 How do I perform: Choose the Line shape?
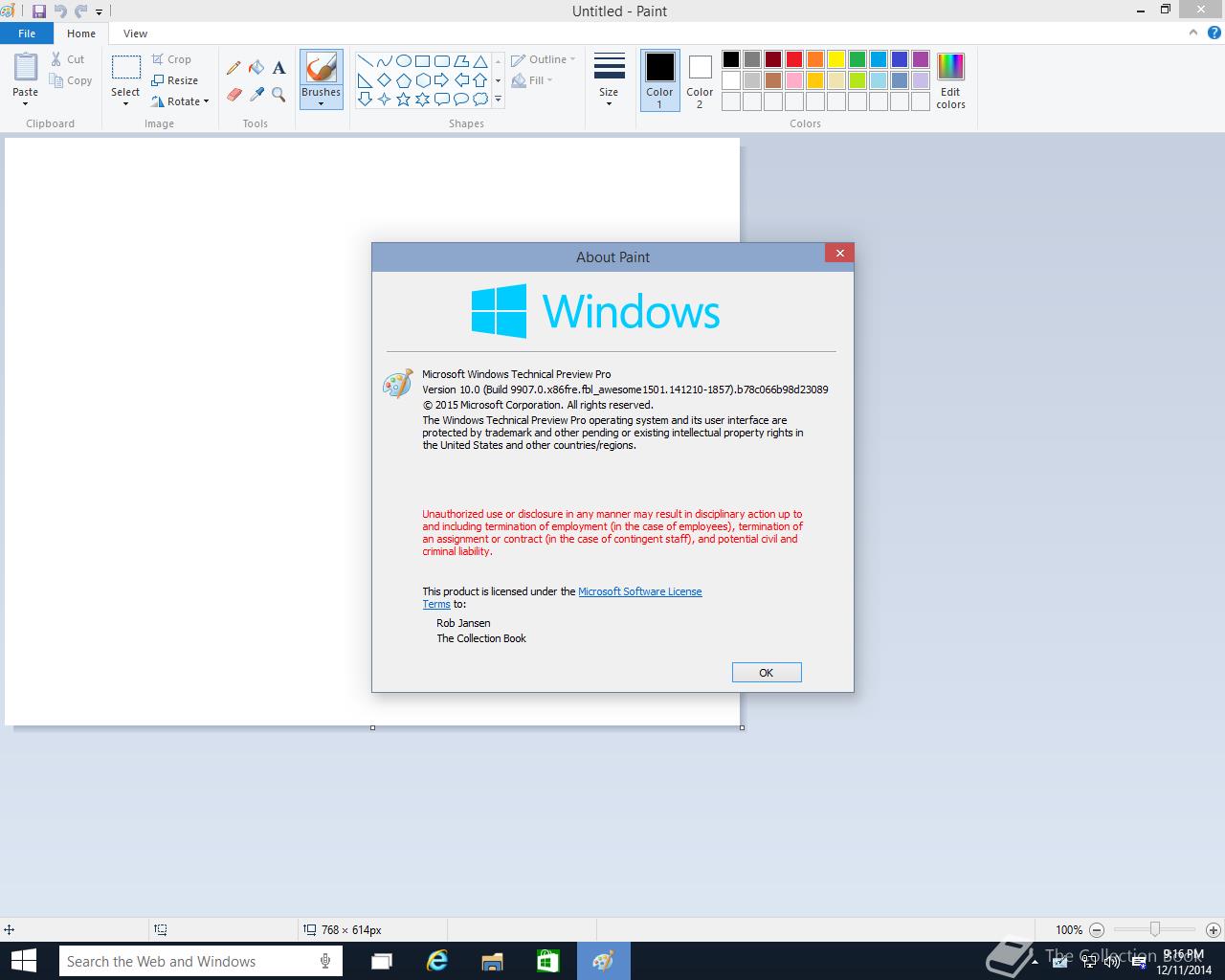(x=365, y=60)
